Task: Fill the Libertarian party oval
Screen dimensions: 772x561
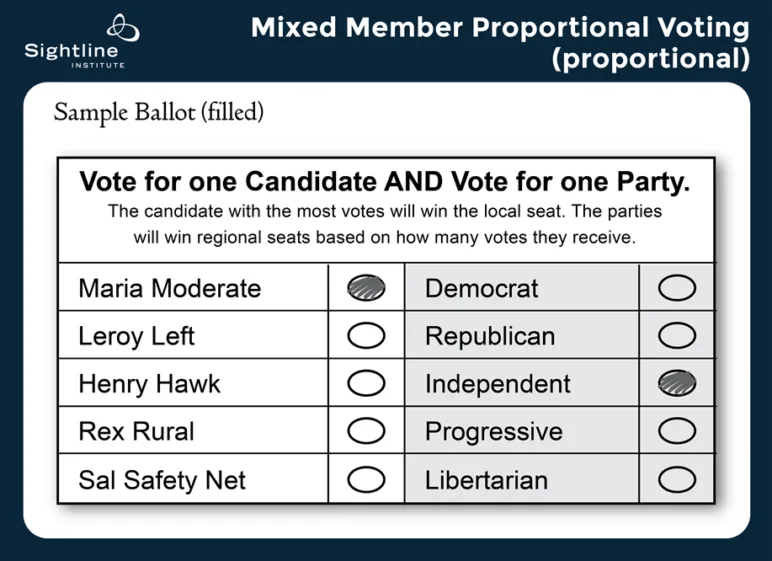Action: coord(677,480)
